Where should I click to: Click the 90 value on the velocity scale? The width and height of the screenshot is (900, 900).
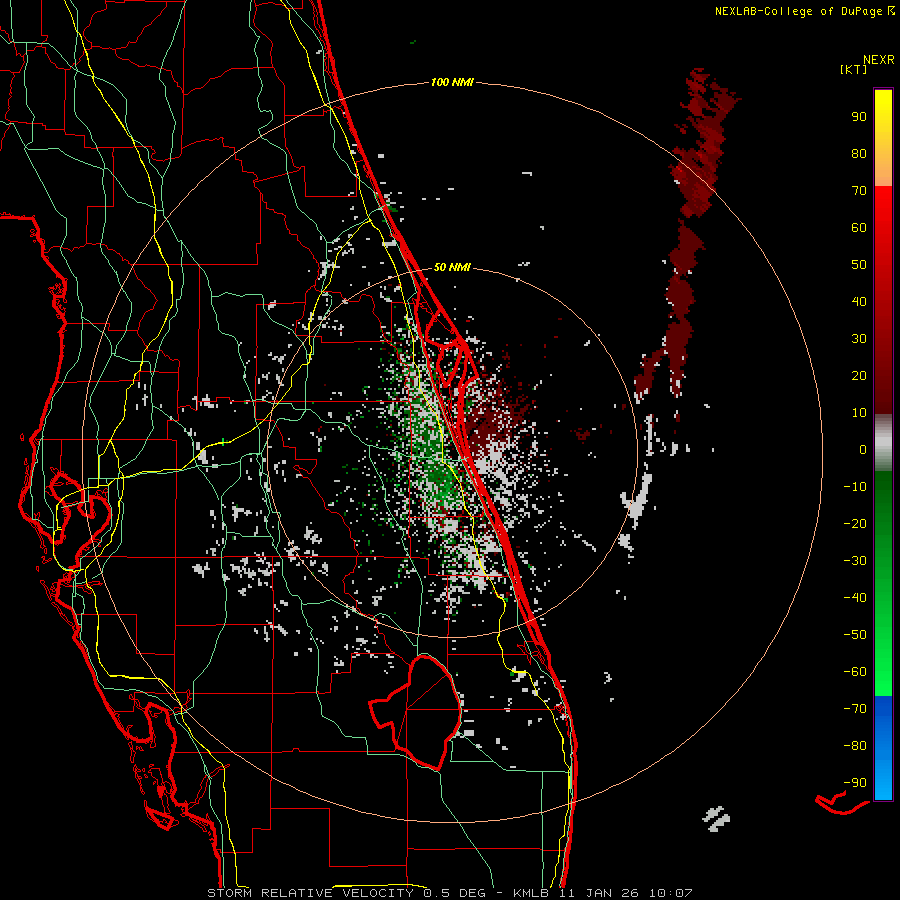coord(859,117)
